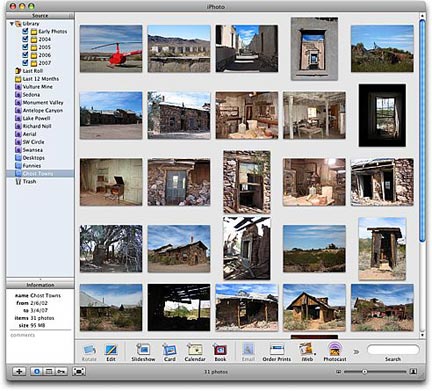The image size is (432, 391).
Task: Toggle the calendar pane button
Action: pos(49,371)
